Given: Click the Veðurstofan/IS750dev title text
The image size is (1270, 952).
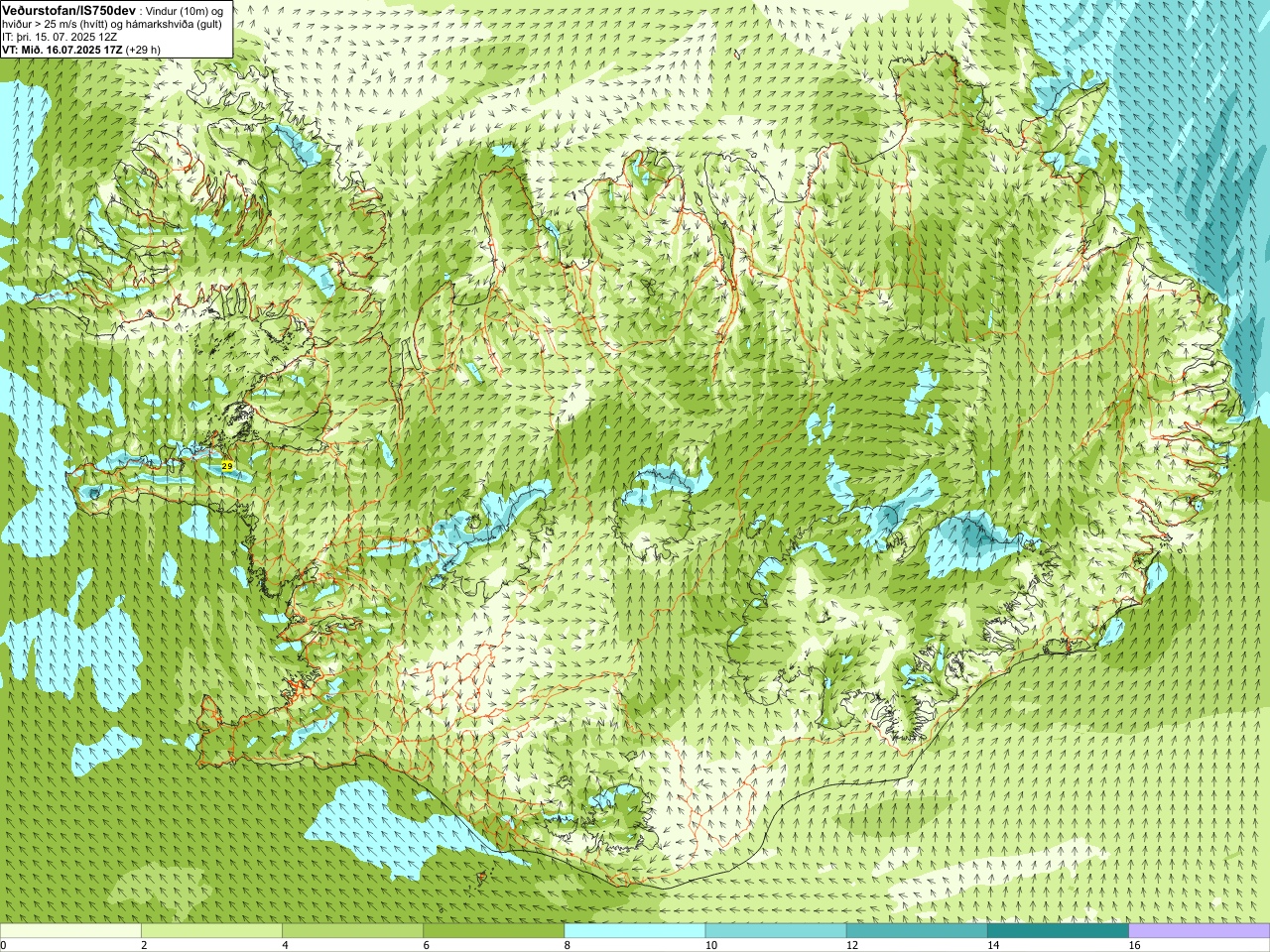Looking at the screenshot, I should pos(69,10).
